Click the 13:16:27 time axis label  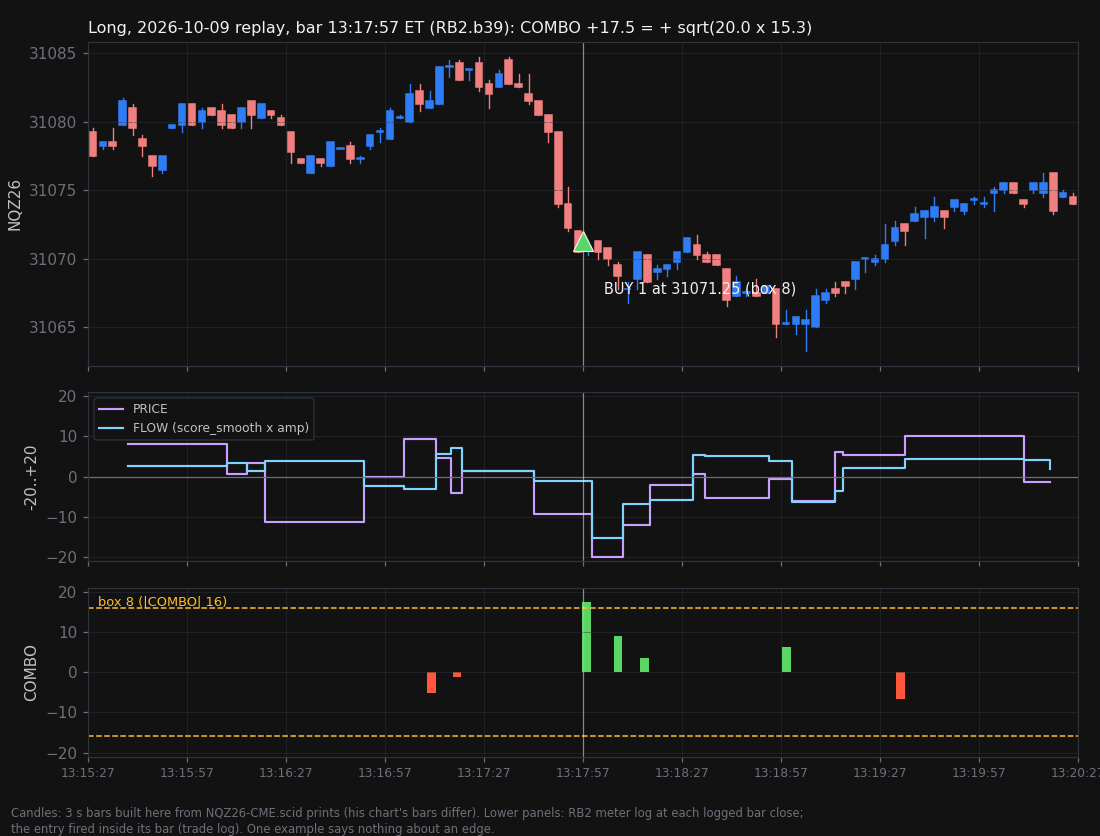click(286, 772)
